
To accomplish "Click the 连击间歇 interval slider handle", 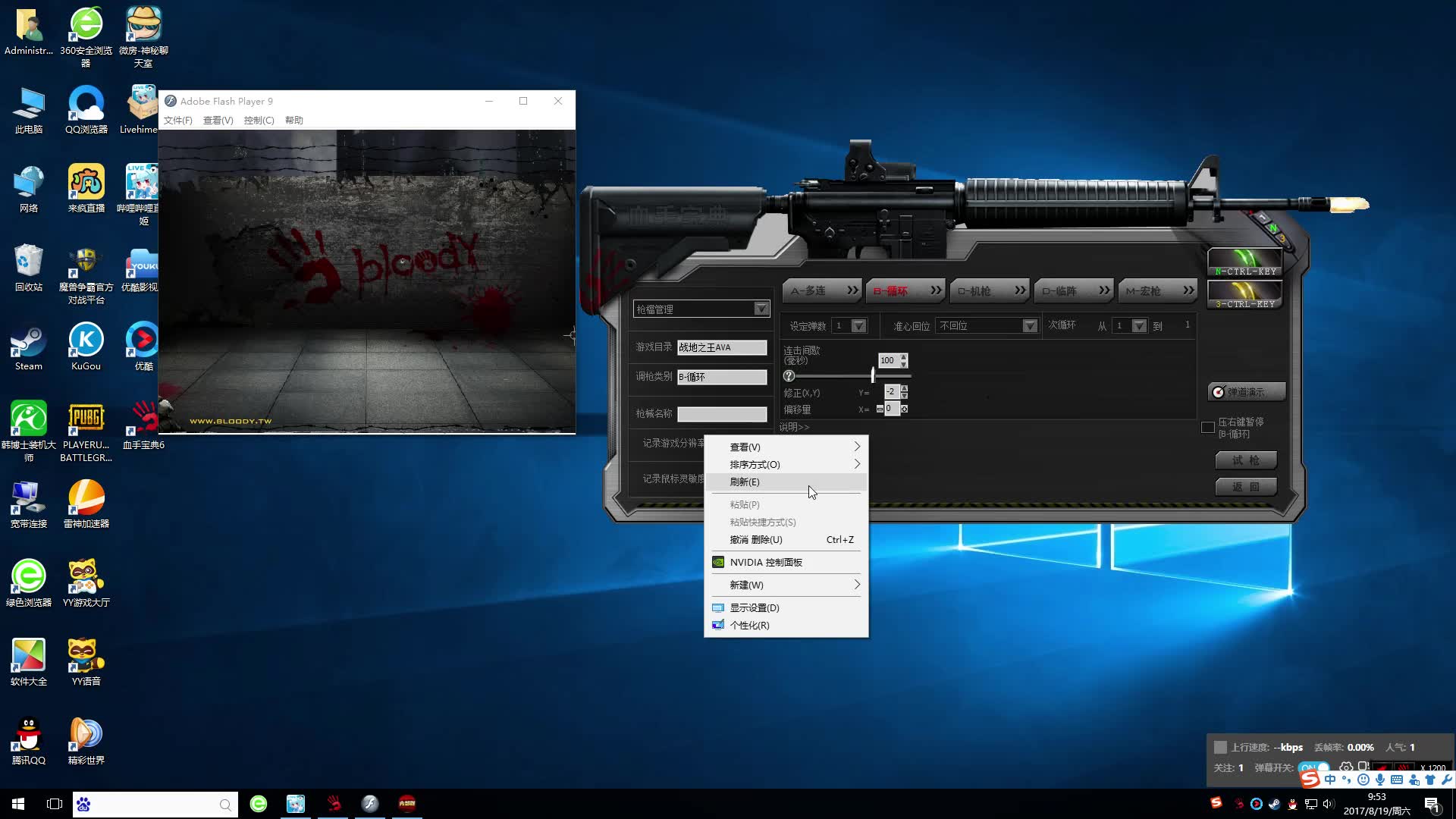I will point(873,375).
